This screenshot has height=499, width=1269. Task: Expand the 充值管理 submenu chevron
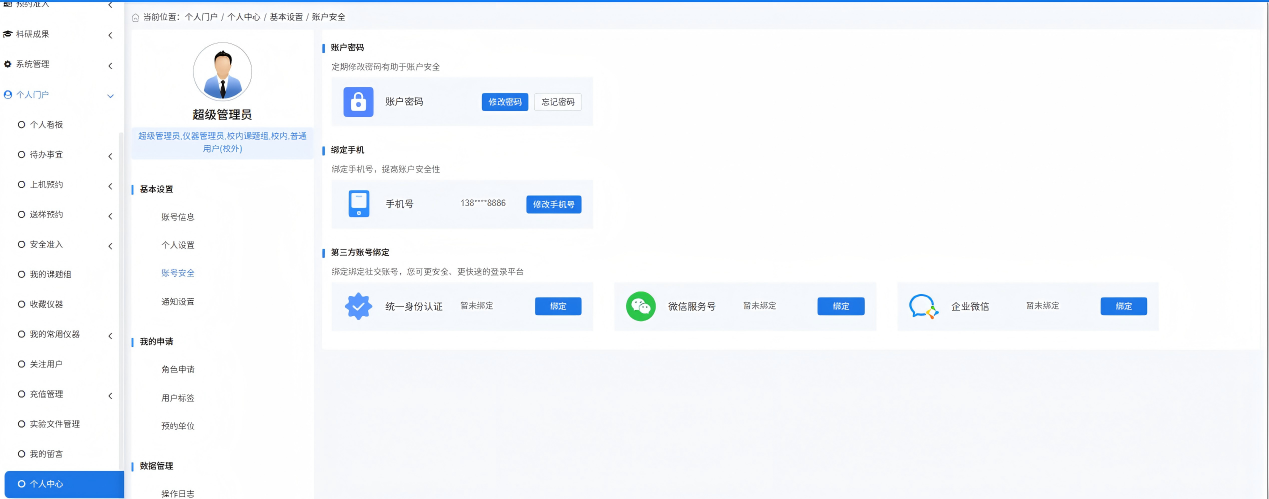tap(110, 395)
